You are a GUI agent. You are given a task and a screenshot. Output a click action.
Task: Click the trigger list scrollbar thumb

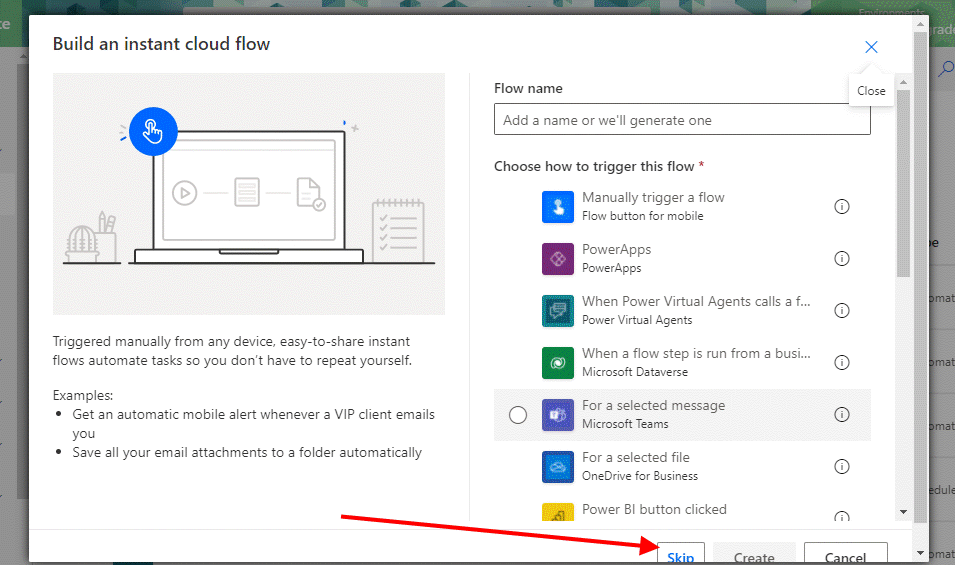[903, 183]
